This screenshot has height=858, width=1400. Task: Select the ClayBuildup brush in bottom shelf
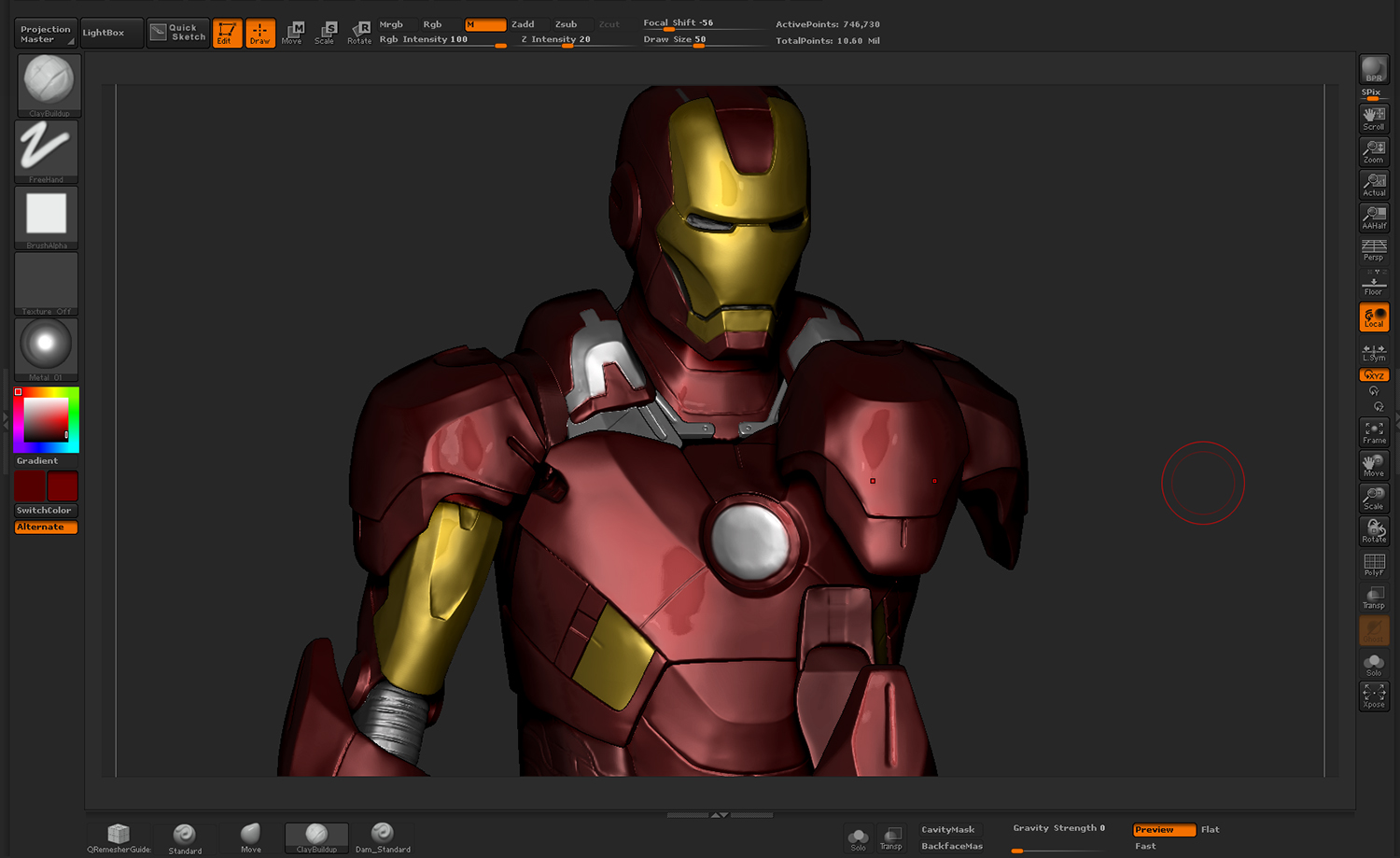click(x=316, y=837)
